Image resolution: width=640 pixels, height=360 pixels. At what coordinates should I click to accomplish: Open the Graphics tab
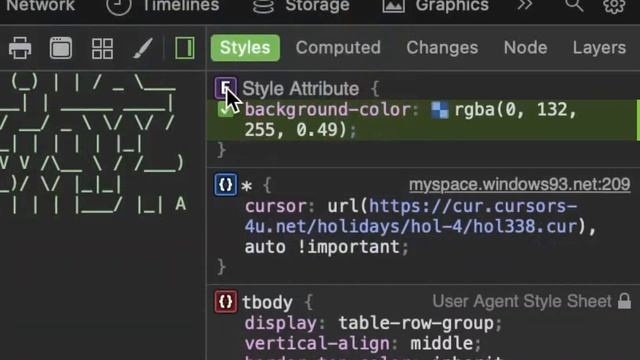pos(435,6)
